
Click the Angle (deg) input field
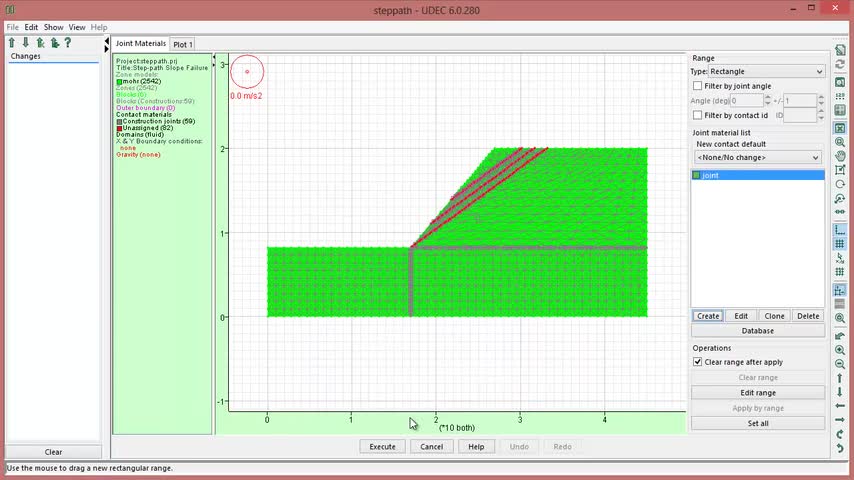click(747, 101)
